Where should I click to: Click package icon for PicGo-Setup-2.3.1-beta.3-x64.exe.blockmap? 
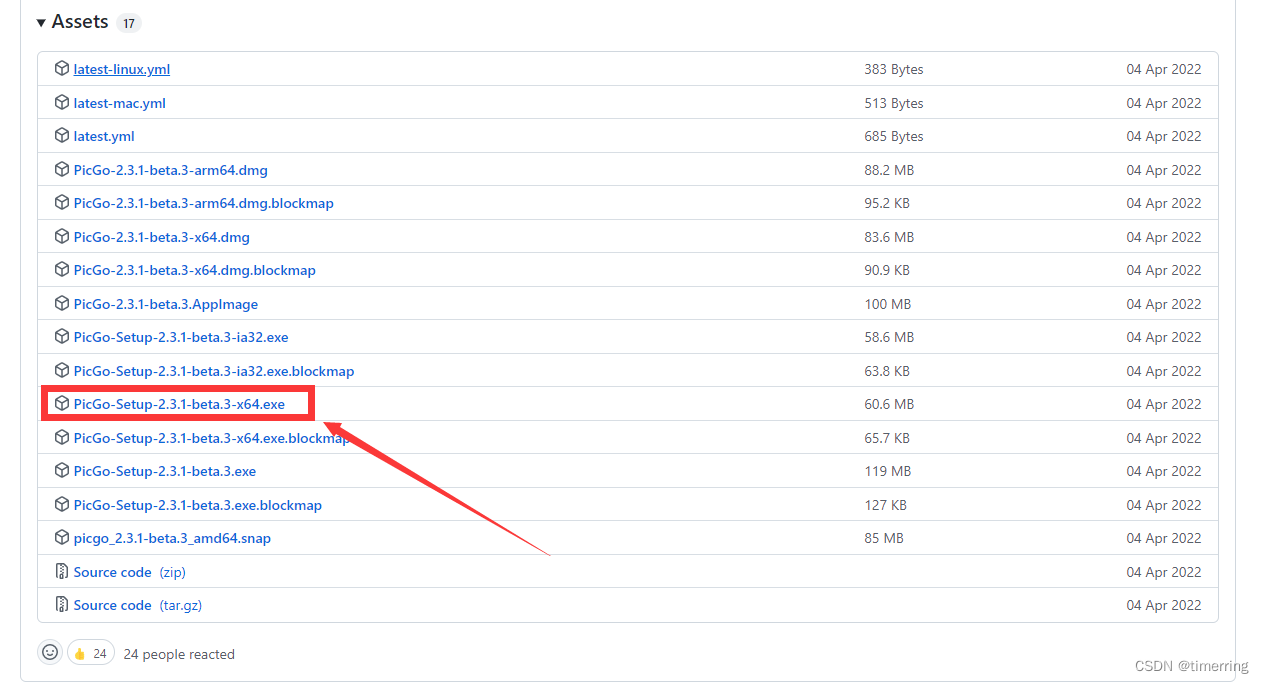pyautogui.click(x=62, y=438)
